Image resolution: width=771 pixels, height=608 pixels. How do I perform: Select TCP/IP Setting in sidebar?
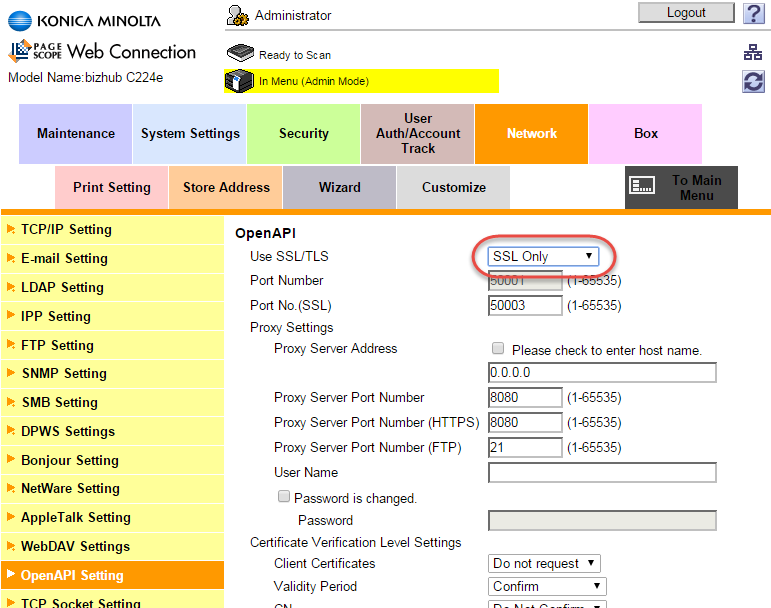pyautogui.click(x=66, y=229)
